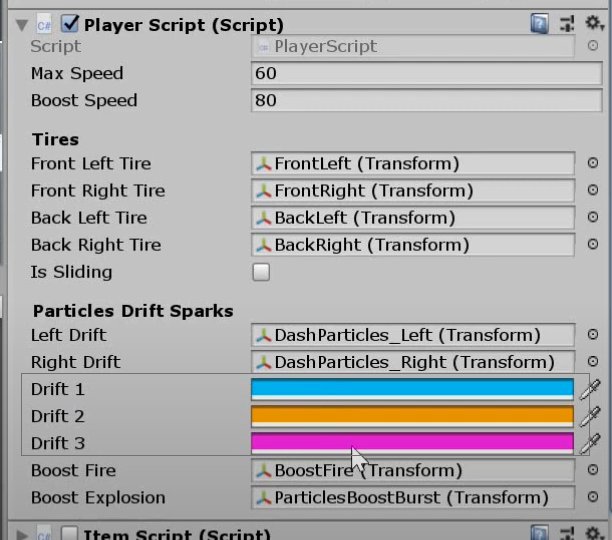Click the Drift 2 label
The height and width of the screenshot is (540, 612).
pos(58,416)
